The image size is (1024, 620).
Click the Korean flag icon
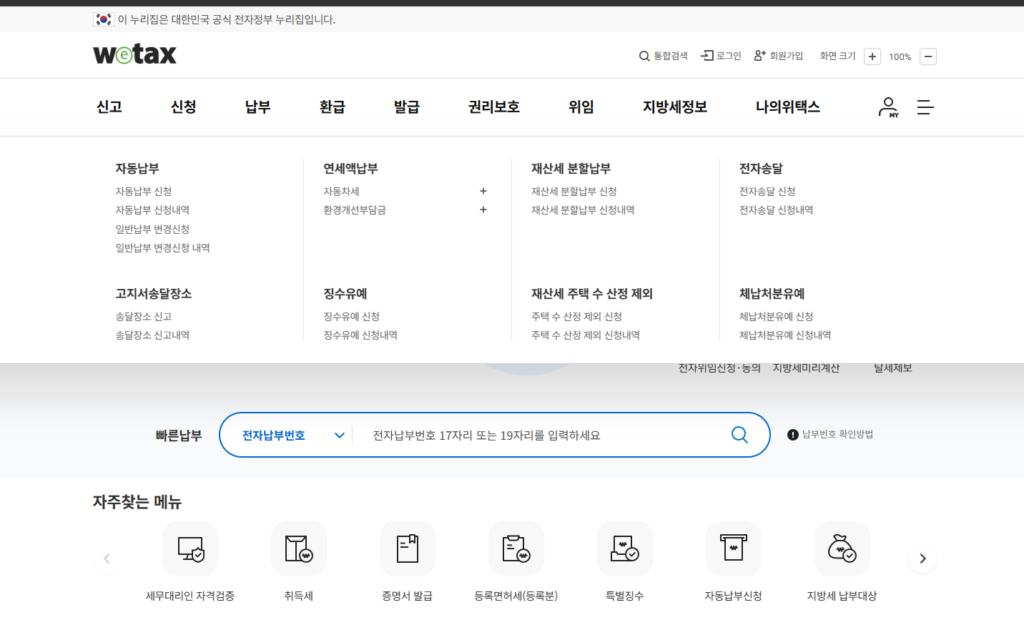pos(103,20)
